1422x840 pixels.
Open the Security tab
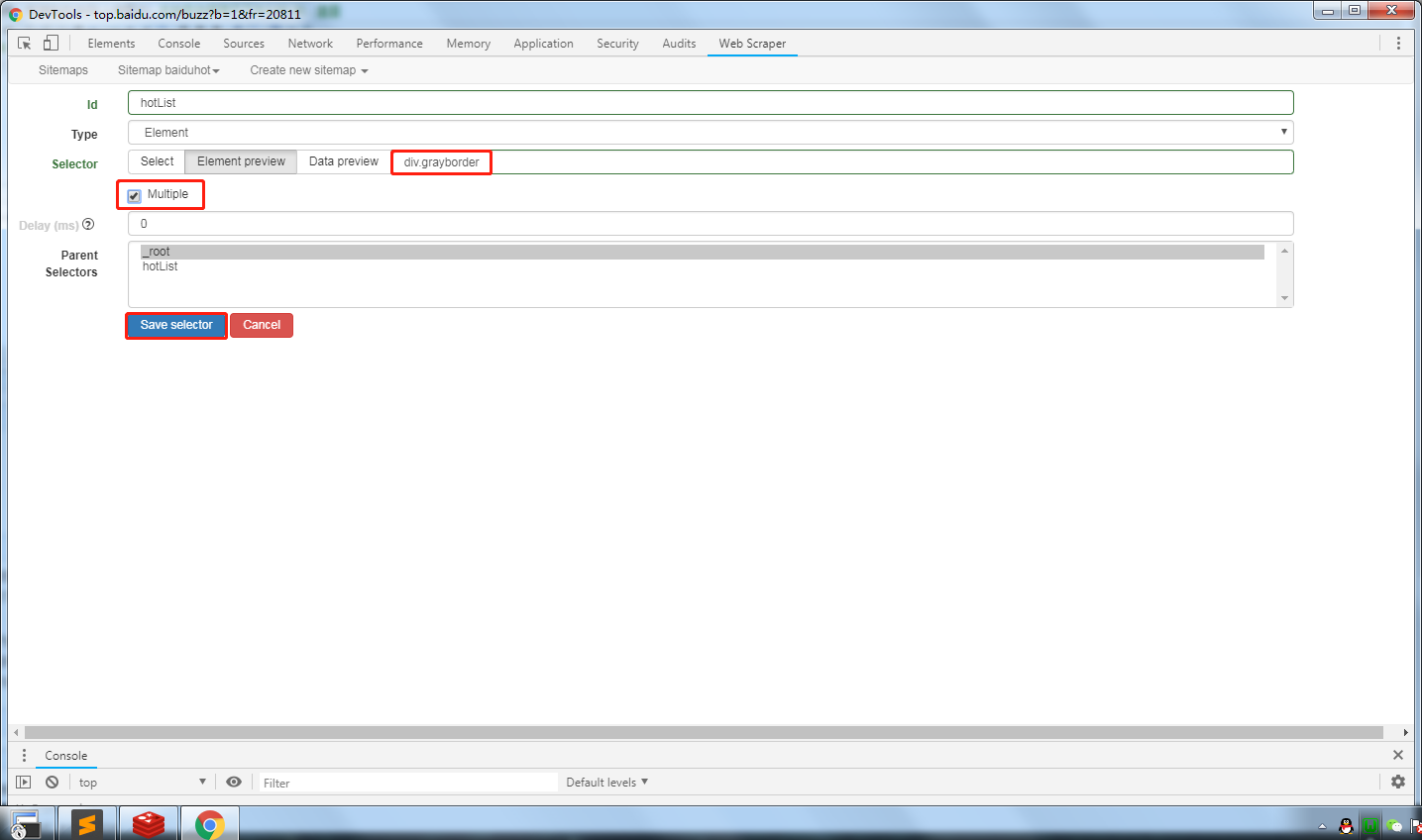pos(617,44)
